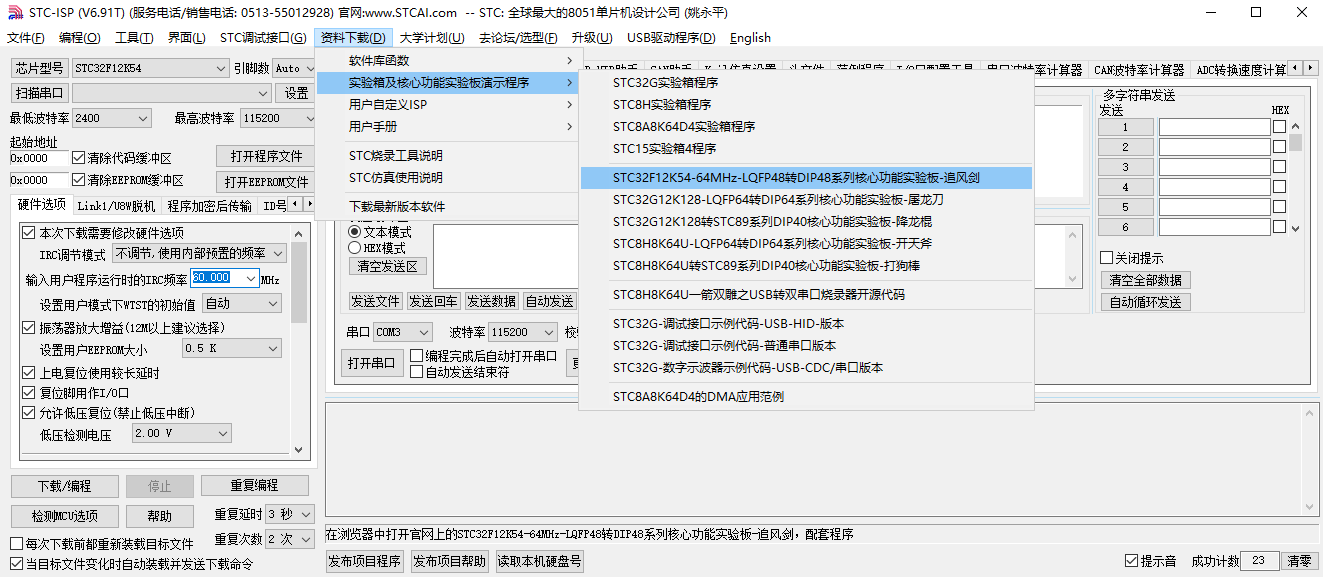
Task: Select HEX模式 radio button
Action: pyautogui.click(x=354, y=248)
